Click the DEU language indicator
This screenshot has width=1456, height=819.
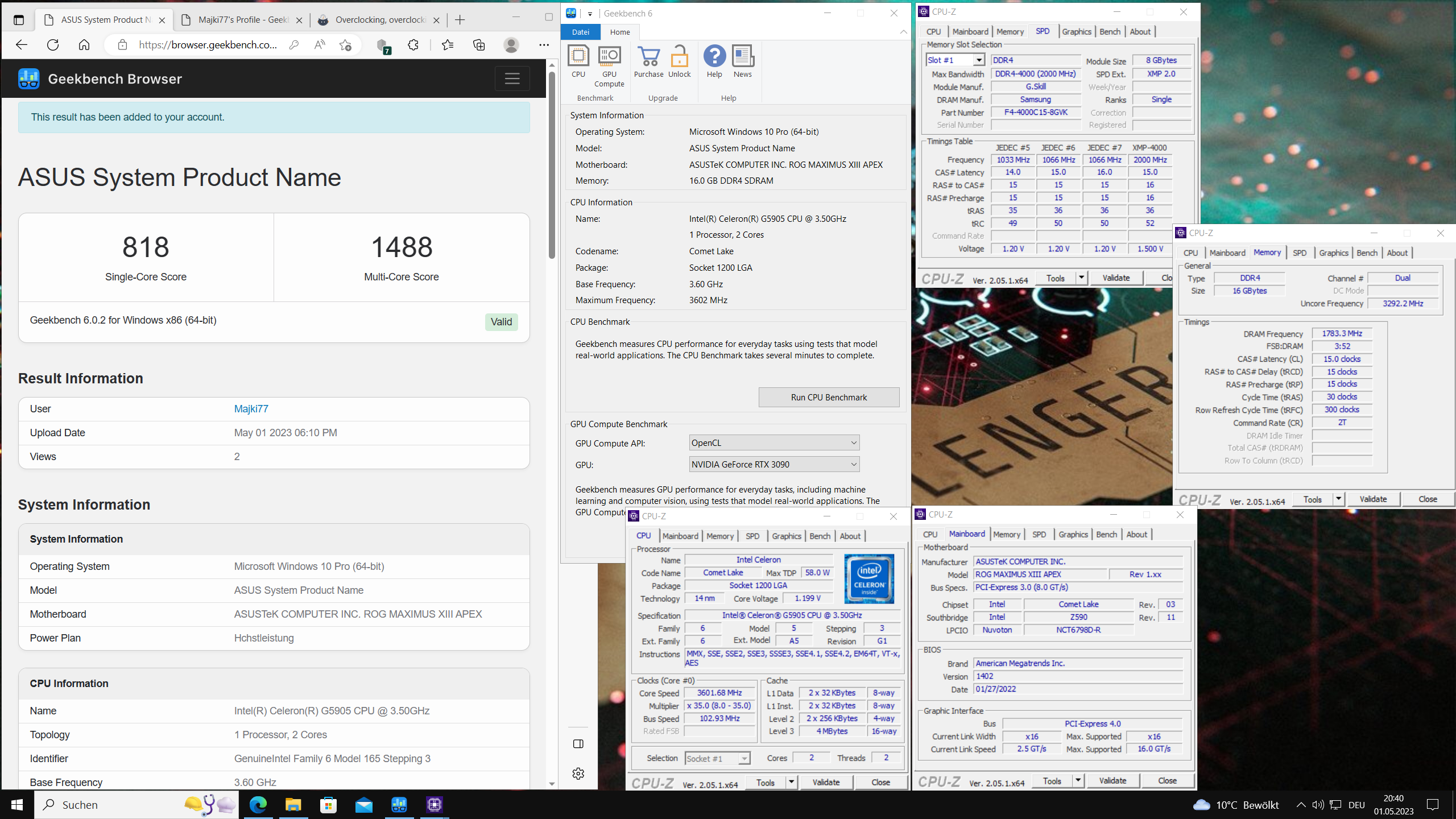click(1356, 805)
